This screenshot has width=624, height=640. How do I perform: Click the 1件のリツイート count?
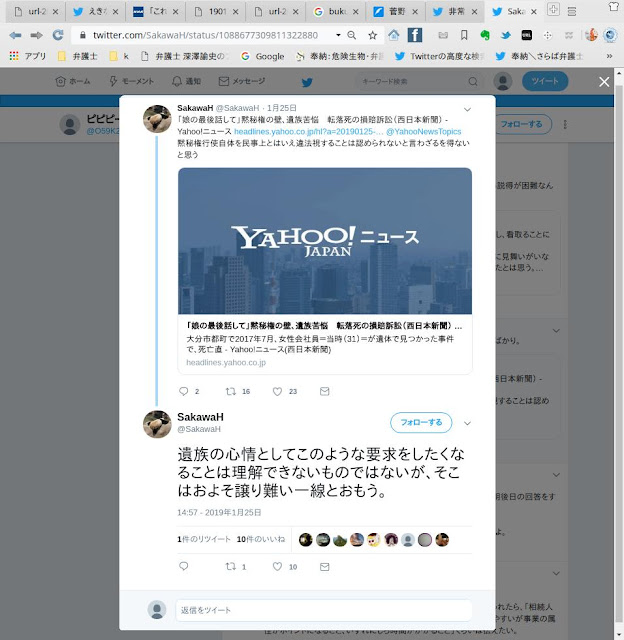pos(204,539)
